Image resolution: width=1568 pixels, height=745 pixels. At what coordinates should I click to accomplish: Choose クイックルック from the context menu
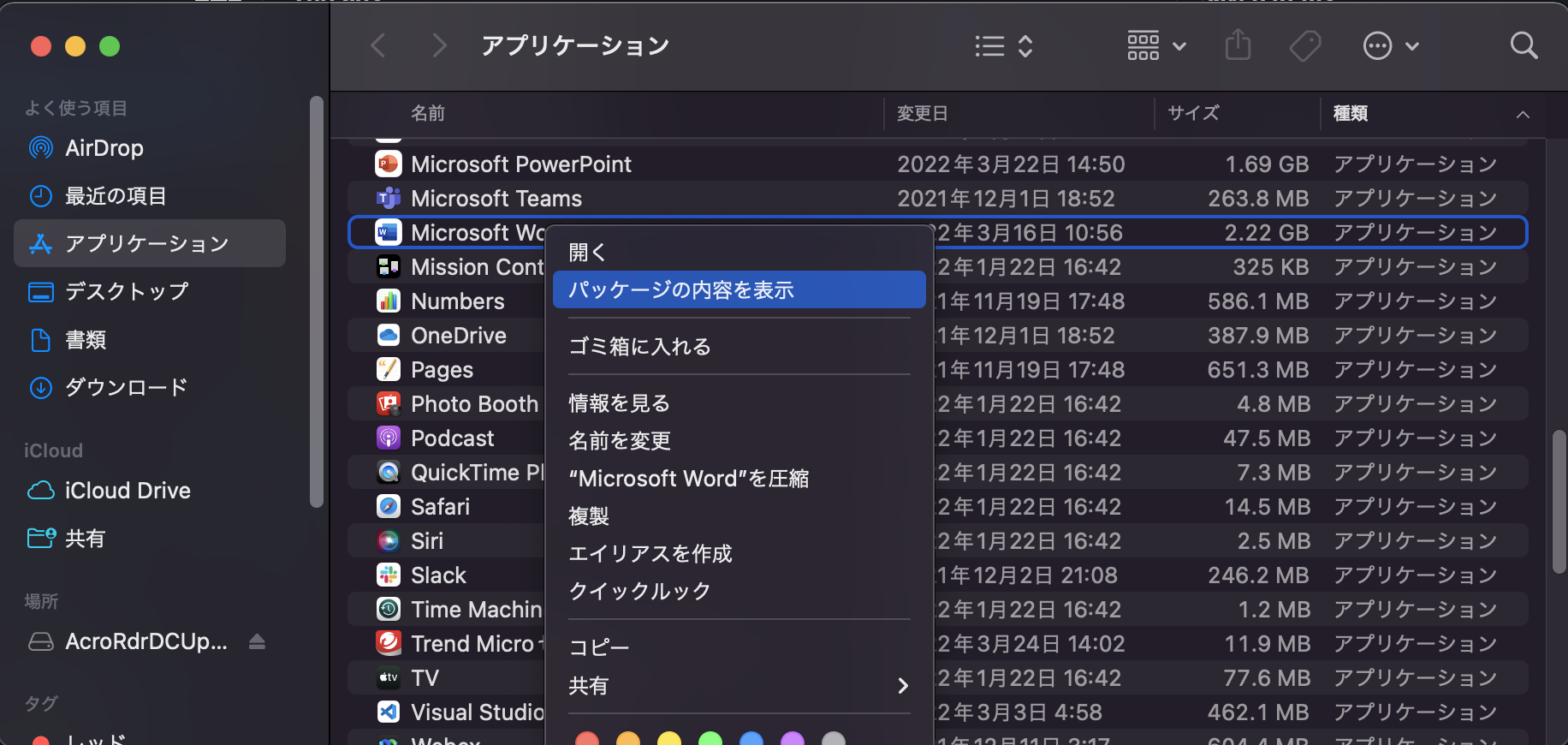[739, 591]
